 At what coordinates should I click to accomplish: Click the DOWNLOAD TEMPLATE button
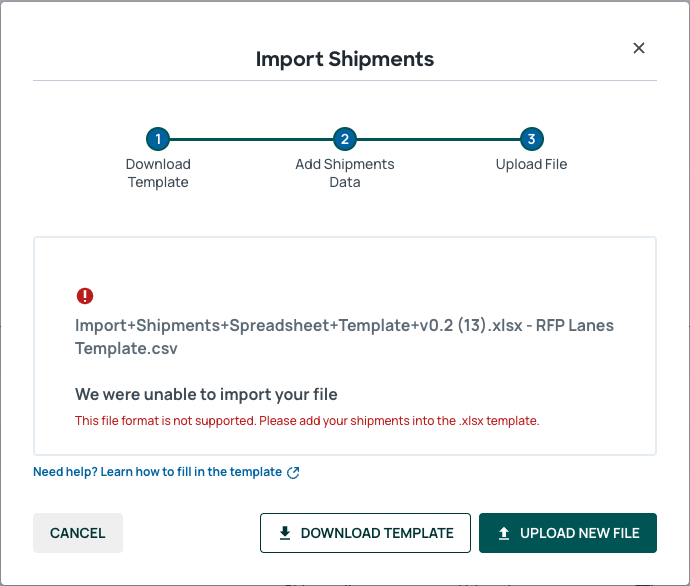[x=365, y=533]
